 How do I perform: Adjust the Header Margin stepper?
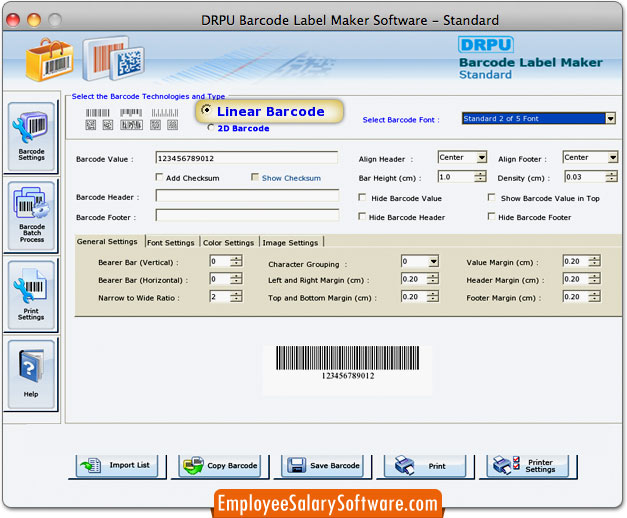click(595, 278)
